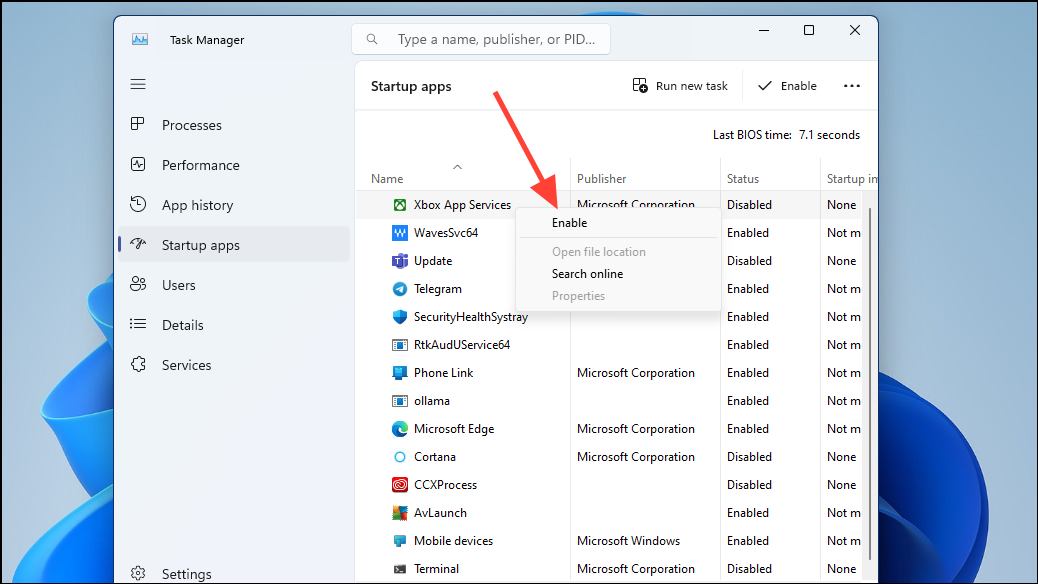Viewport: 1038px width, 584px height.
Task: Click the Performance graph icon
Action: coord(138,164)
